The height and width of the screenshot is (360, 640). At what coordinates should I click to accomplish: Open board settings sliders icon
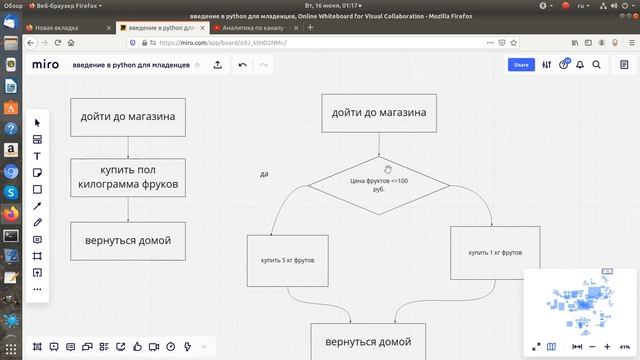[x=547, y=64]
